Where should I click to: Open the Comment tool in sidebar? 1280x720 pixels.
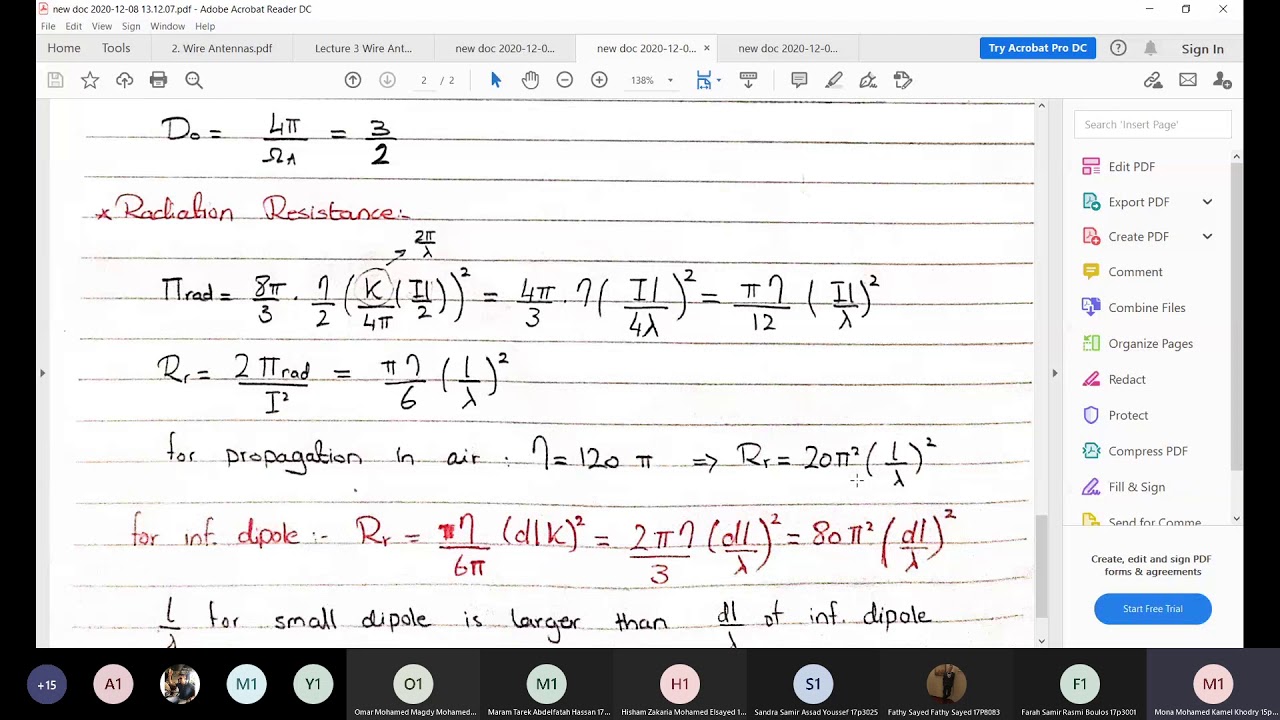1135,272
